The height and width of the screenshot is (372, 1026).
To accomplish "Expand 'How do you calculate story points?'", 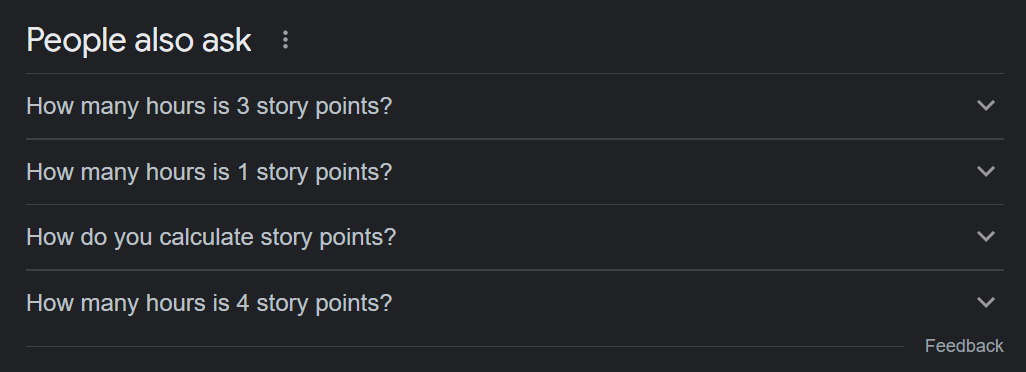I will 514,237.
